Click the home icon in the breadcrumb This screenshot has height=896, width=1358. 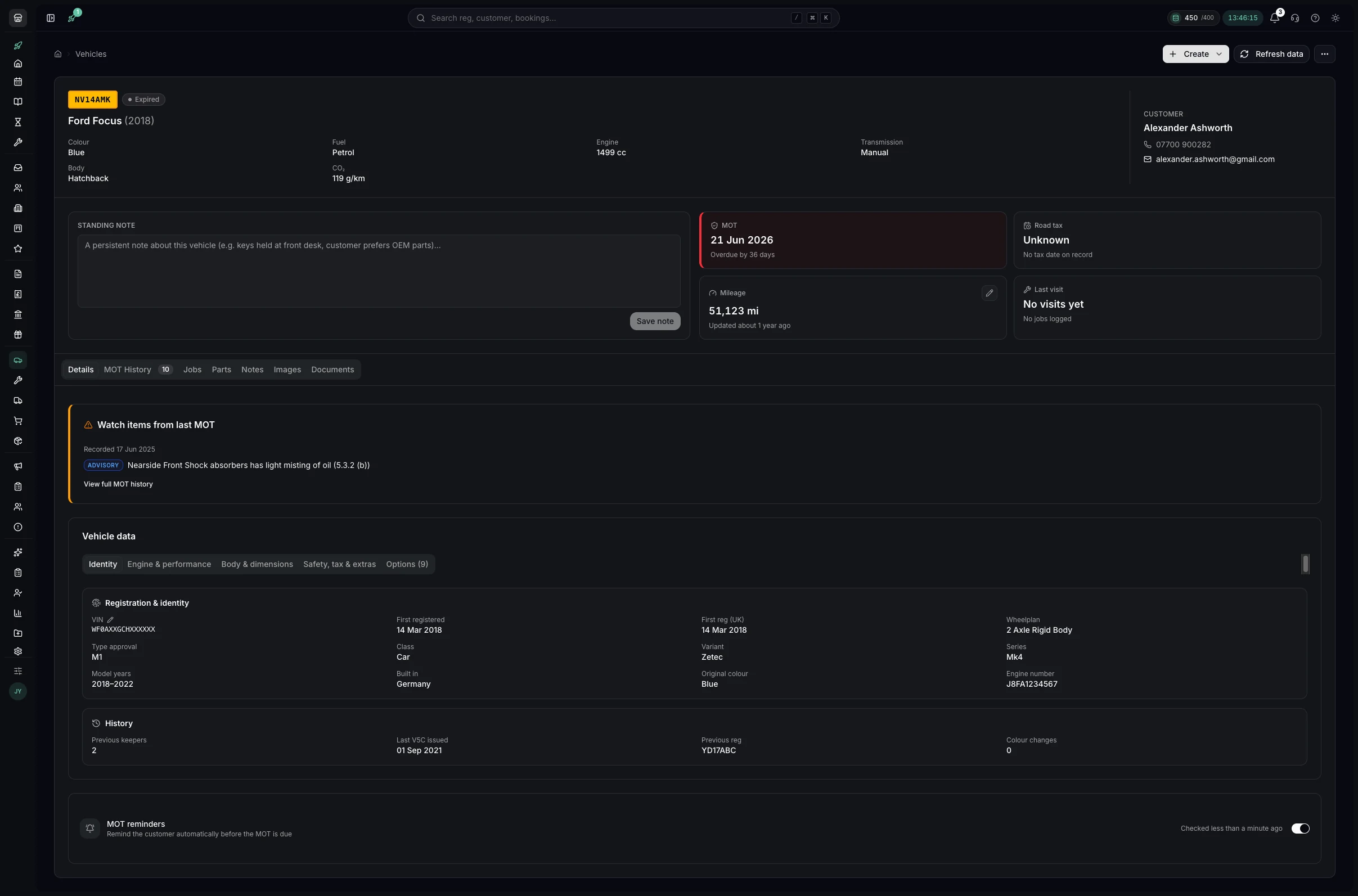click(x=58, y=55)
